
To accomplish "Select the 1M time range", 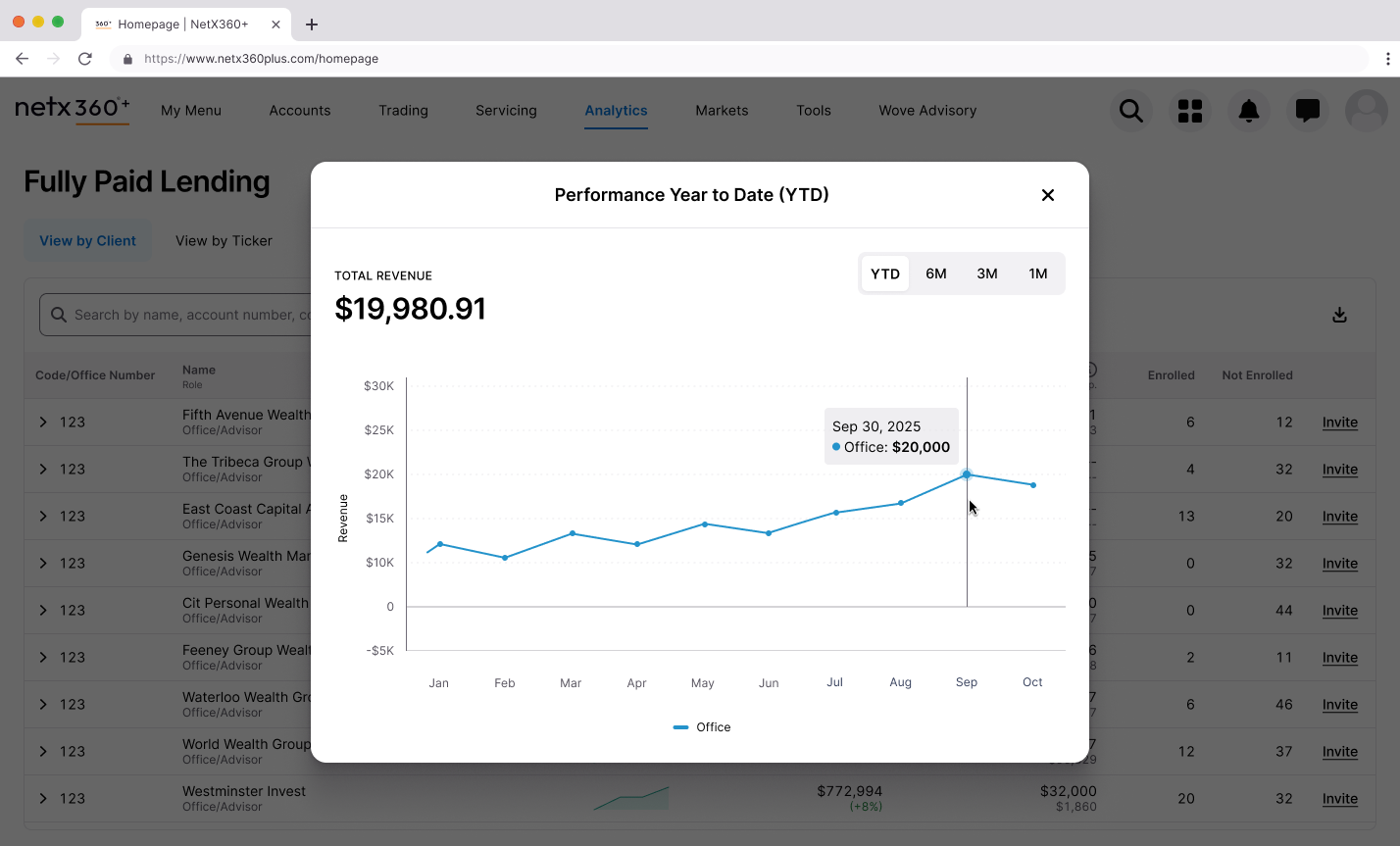I will (1037, 274).
